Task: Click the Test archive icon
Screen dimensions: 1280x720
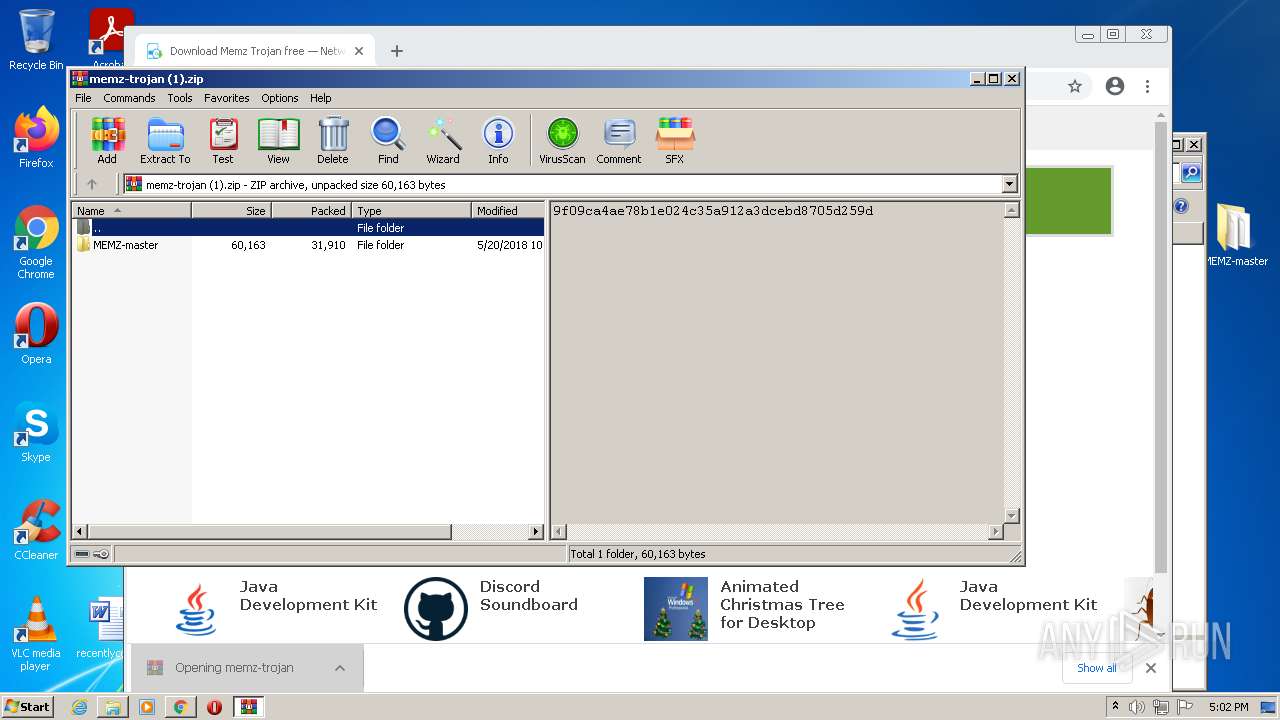Action: [x=223, y=140]
